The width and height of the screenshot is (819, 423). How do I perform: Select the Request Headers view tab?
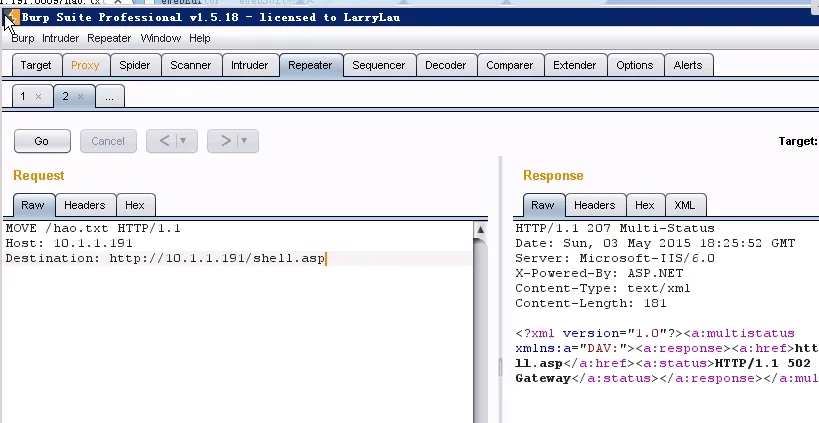(85, 205)
